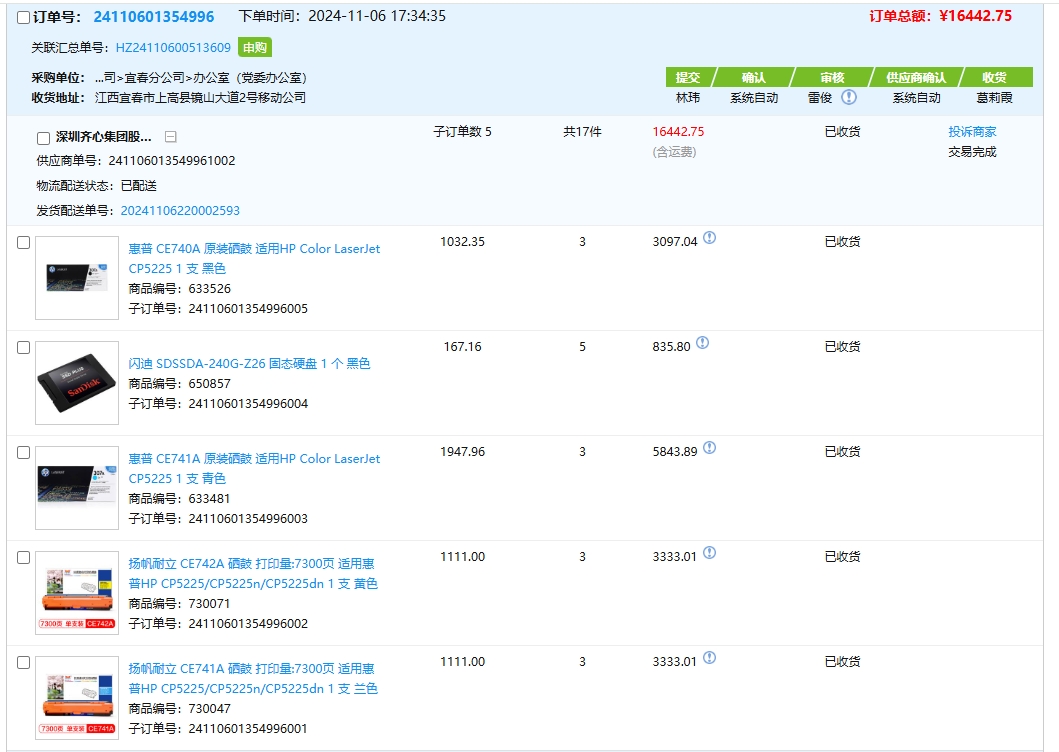Image resolution: width=1059 pixels, height=752 pixels.
Task: Tick the 闪迪 固态硬盘 item checkbox
Action: coord(24,347)
